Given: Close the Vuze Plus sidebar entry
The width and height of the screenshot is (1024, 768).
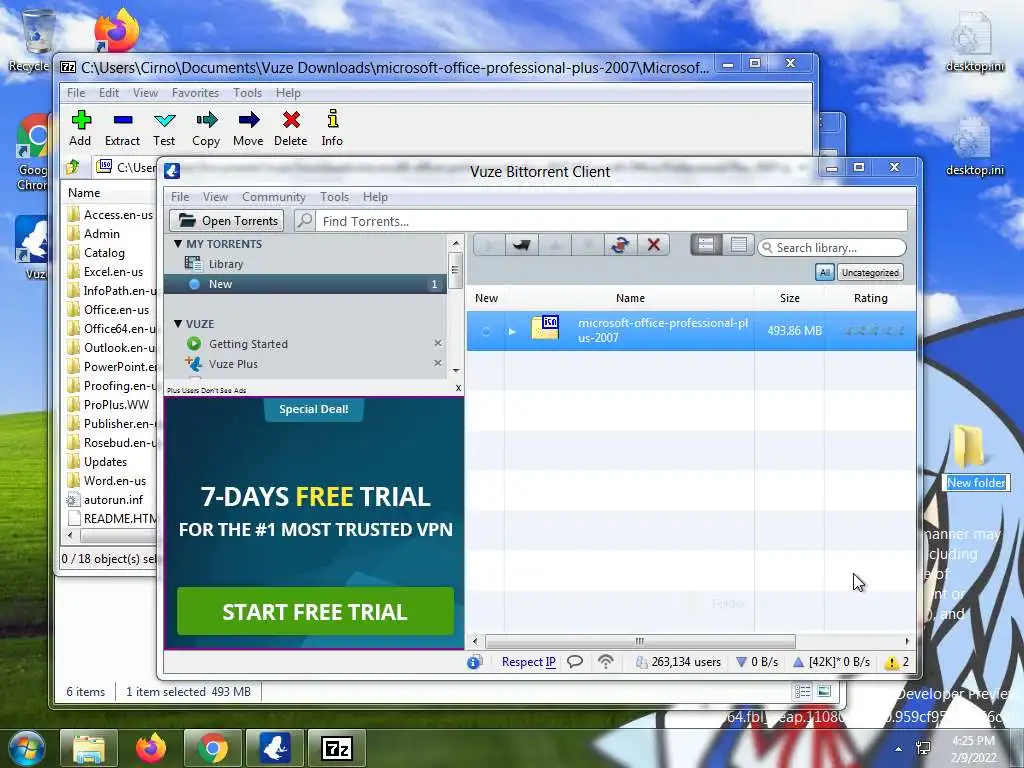Looking at the screenshot, I should tap(438, 363).
